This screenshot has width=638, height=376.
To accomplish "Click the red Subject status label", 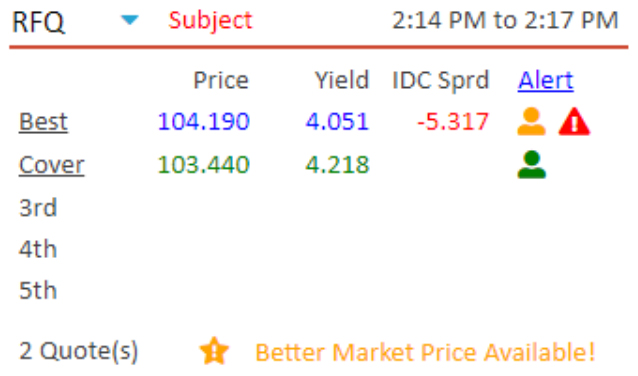I will coord(210,20).
